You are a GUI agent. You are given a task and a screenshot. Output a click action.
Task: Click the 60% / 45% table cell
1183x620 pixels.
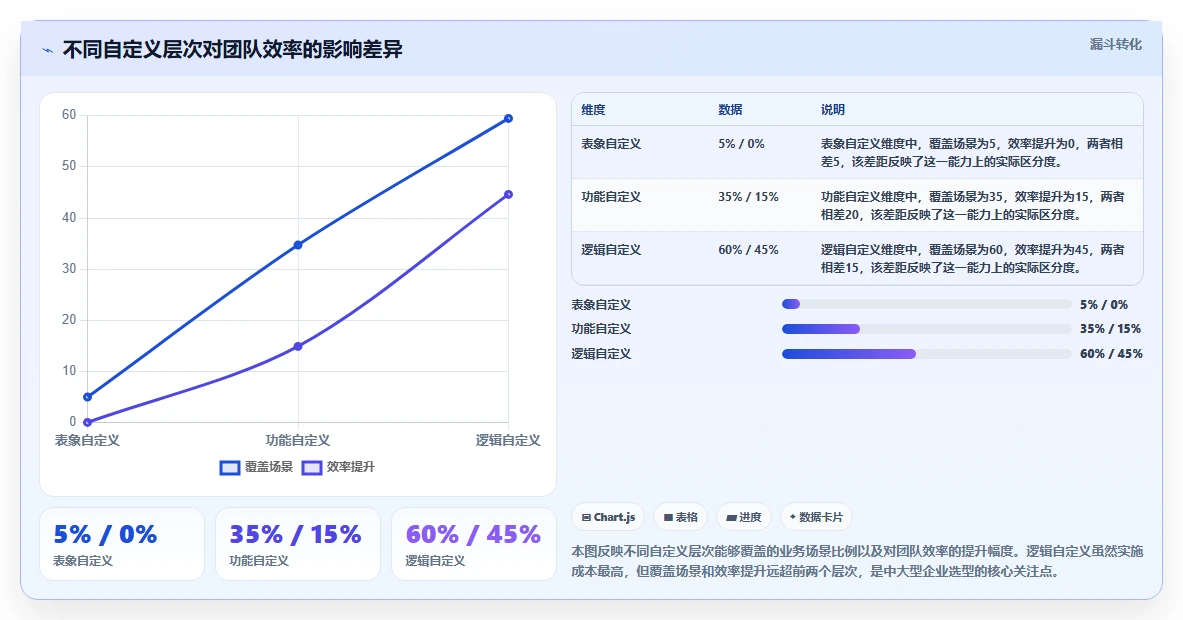click(x=748, y=250)
